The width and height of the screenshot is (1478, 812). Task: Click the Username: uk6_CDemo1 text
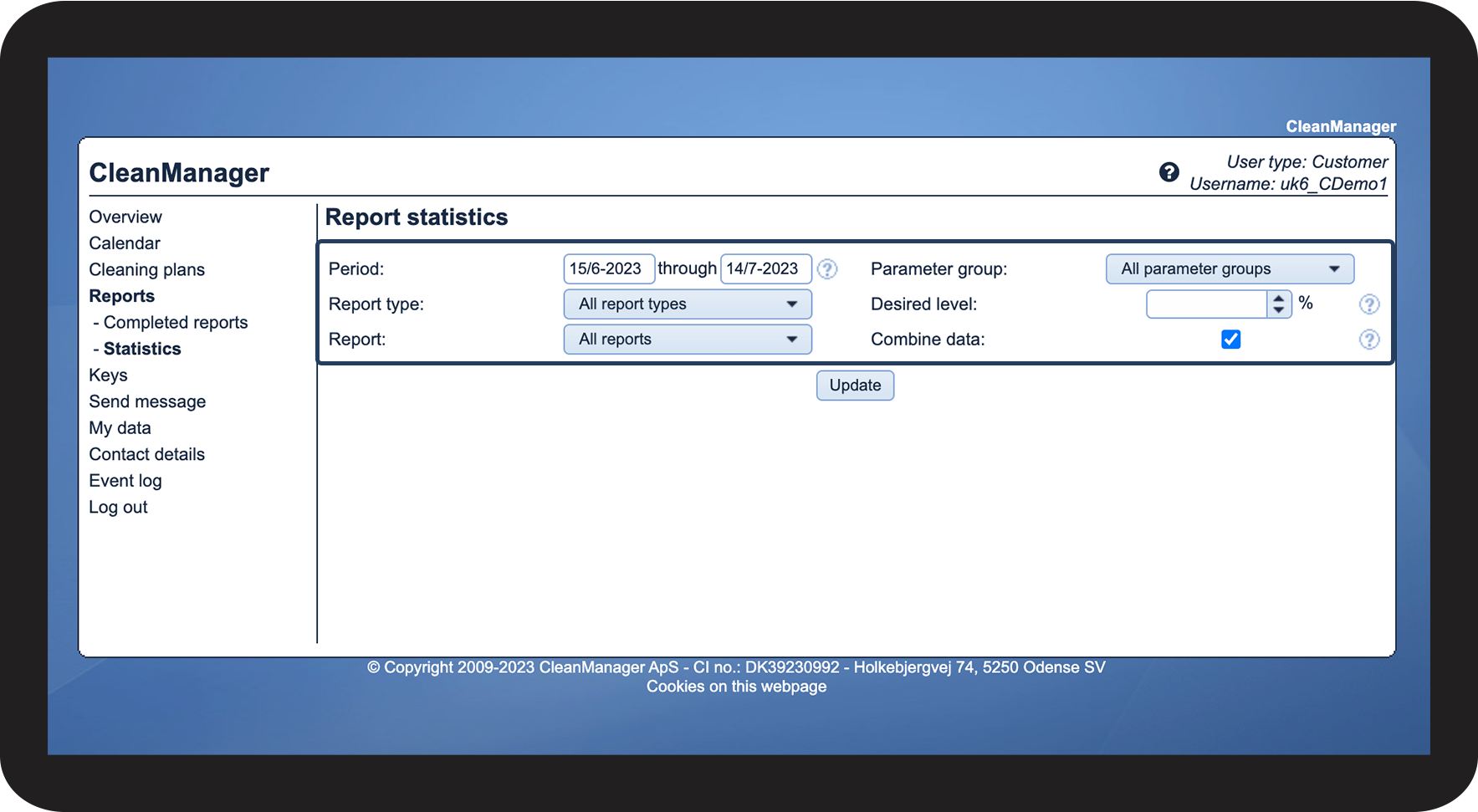click(1288, 184)
